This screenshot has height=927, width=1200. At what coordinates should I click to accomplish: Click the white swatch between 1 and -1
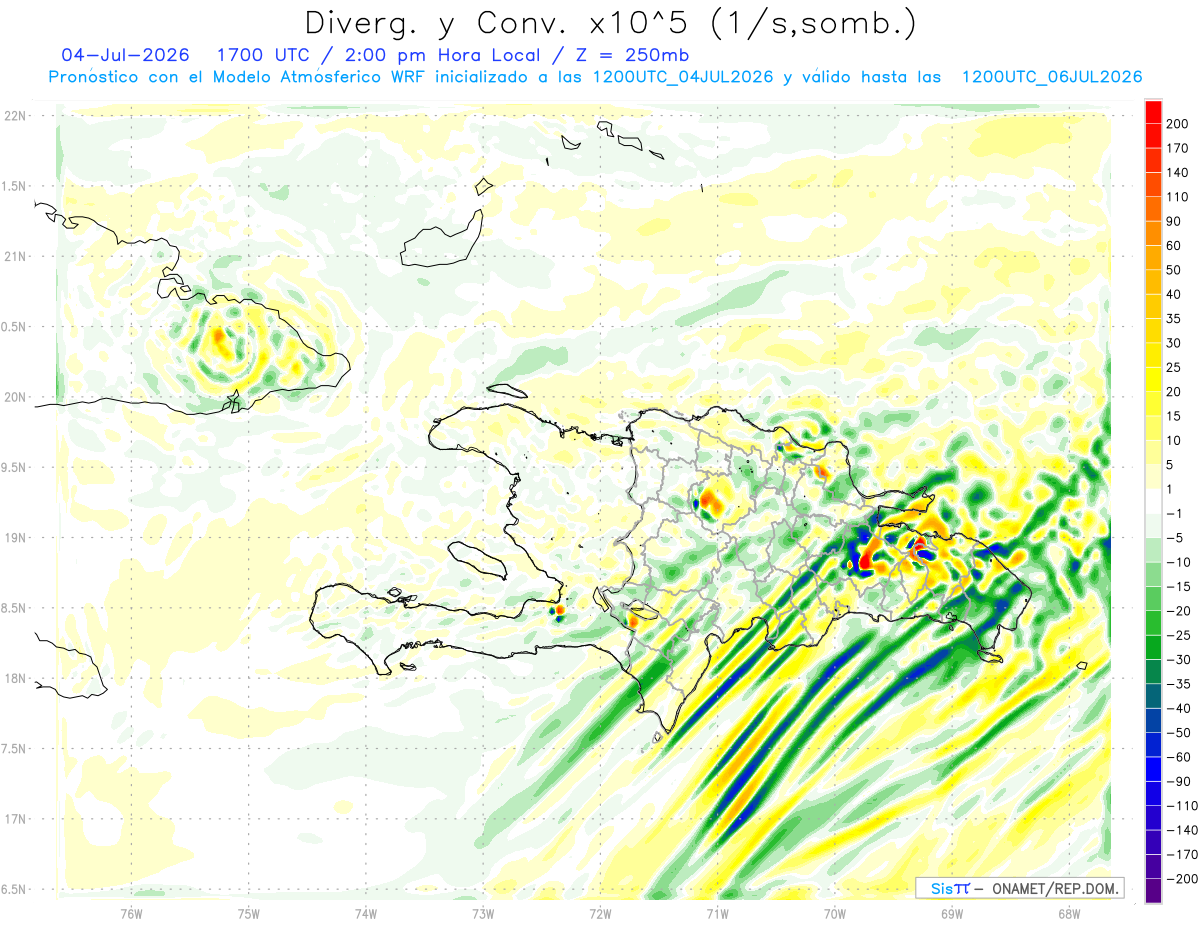1153,501
